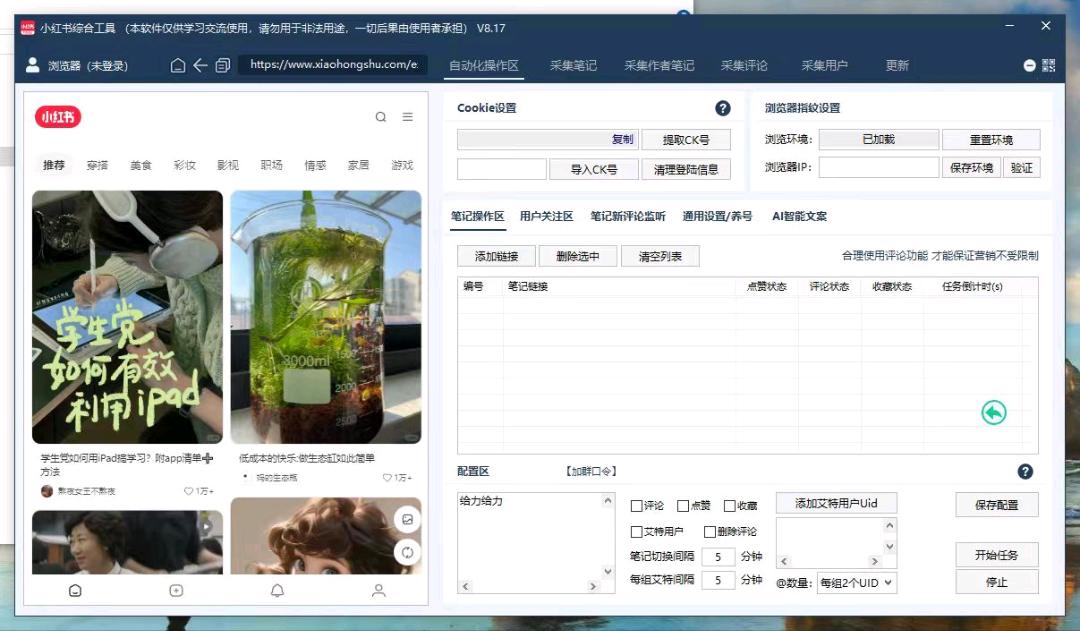Click the 删除选中 button
Viewport: 1080px width, 631px height.
(x=577, y=256)
